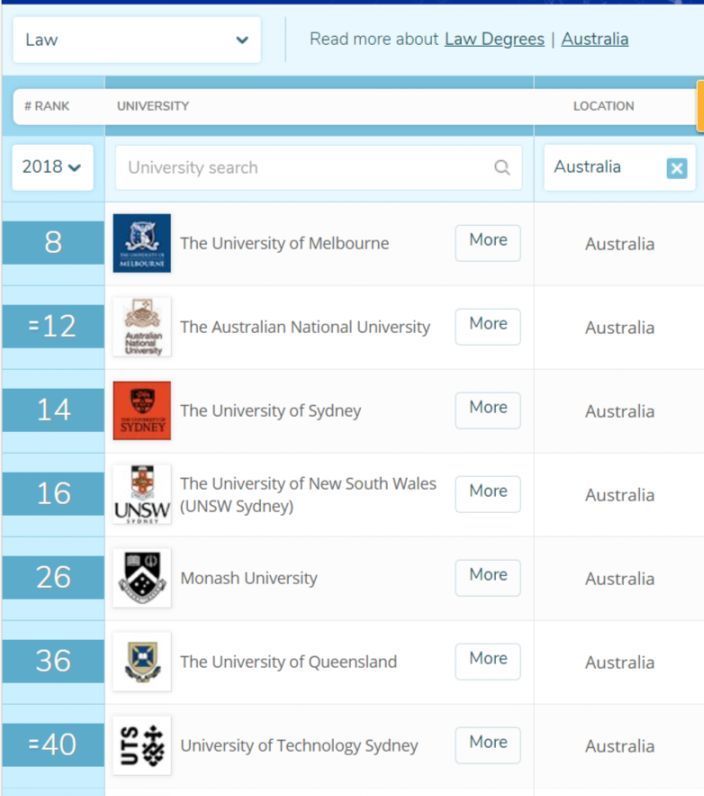Click Australia location in Queensland row
The width and height of the screenshot is (704, 796).
pos(620,663)
